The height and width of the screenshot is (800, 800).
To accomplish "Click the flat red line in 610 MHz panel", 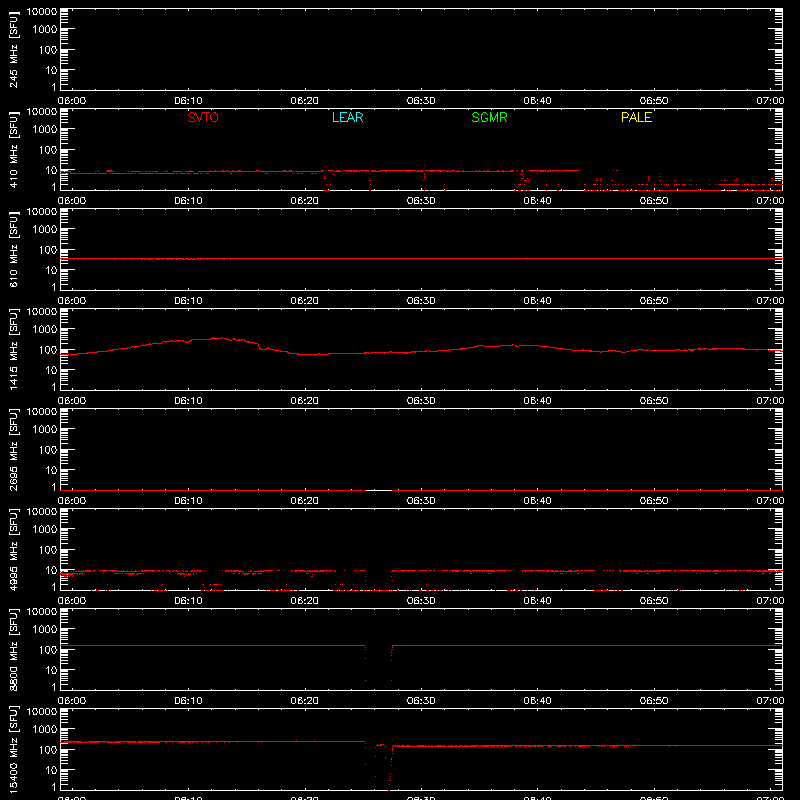I will (x=421, y=259).
